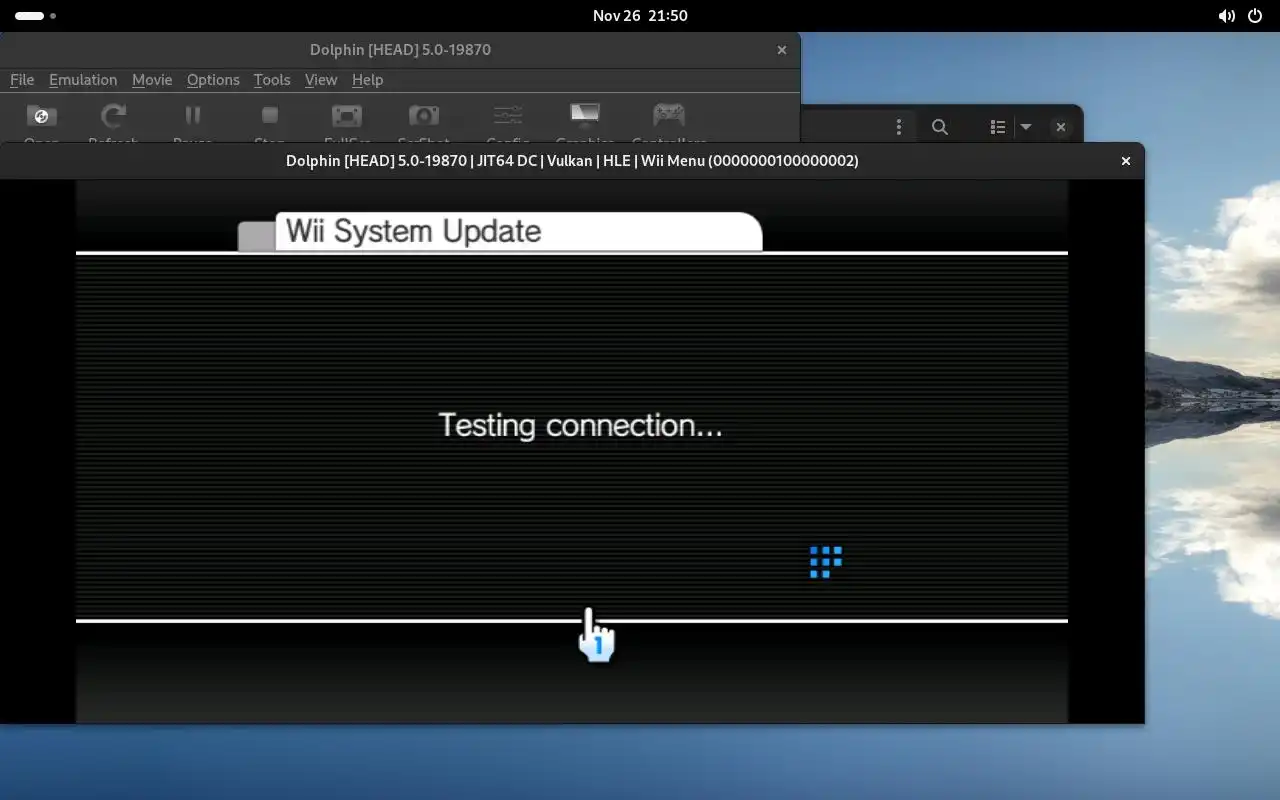This screenshot has width=1280, height=800.
Task: Close the Wii Menu render window
Action: [x=1126, y=160]
